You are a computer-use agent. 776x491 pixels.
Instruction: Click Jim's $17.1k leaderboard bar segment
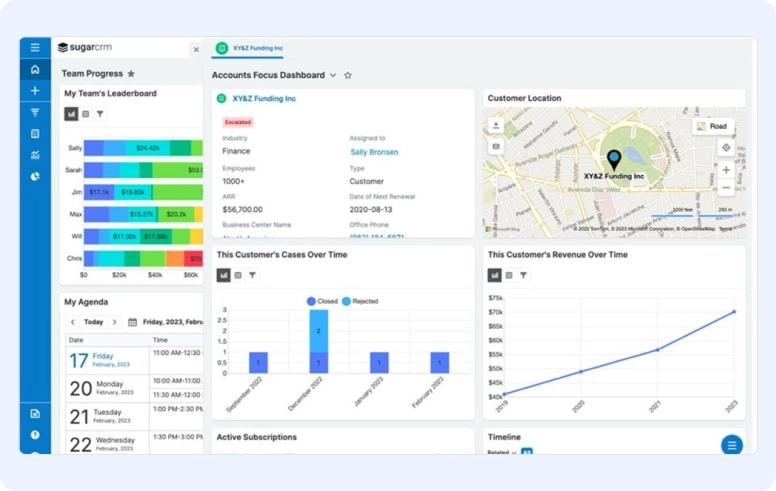point(99,192)
